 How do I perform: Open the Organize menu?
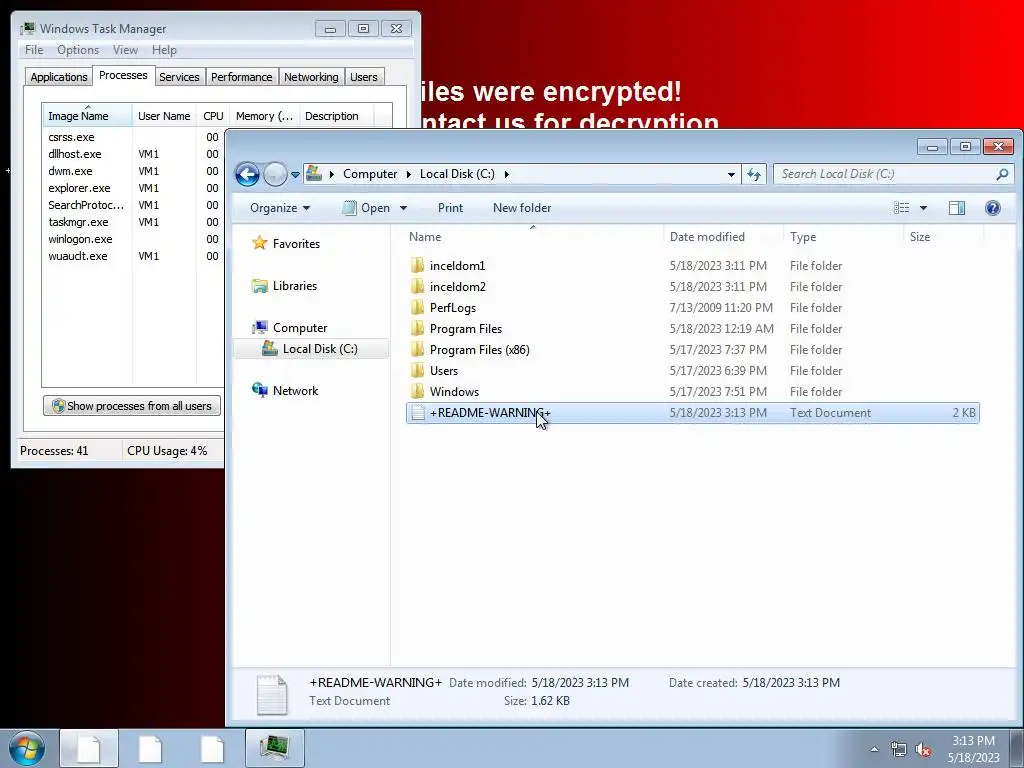[x=280, y=208]
